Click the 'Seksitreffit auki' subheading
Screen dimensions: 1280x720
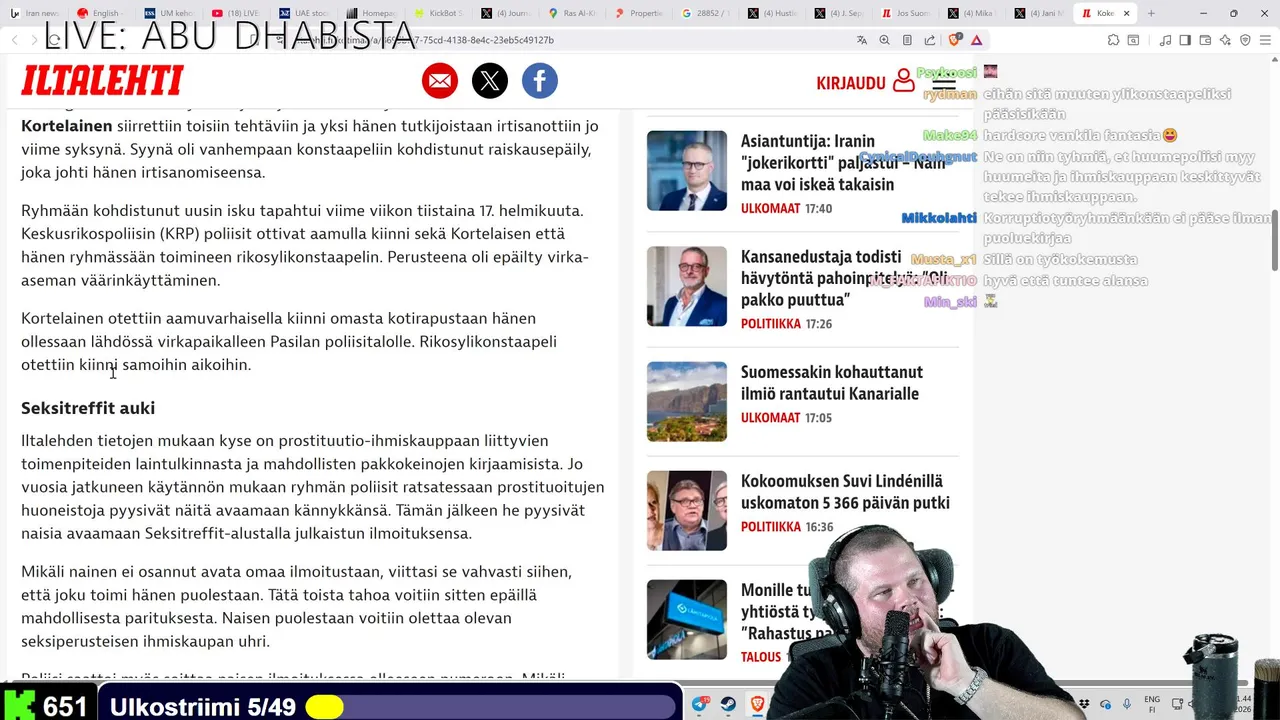click(88, 408)
